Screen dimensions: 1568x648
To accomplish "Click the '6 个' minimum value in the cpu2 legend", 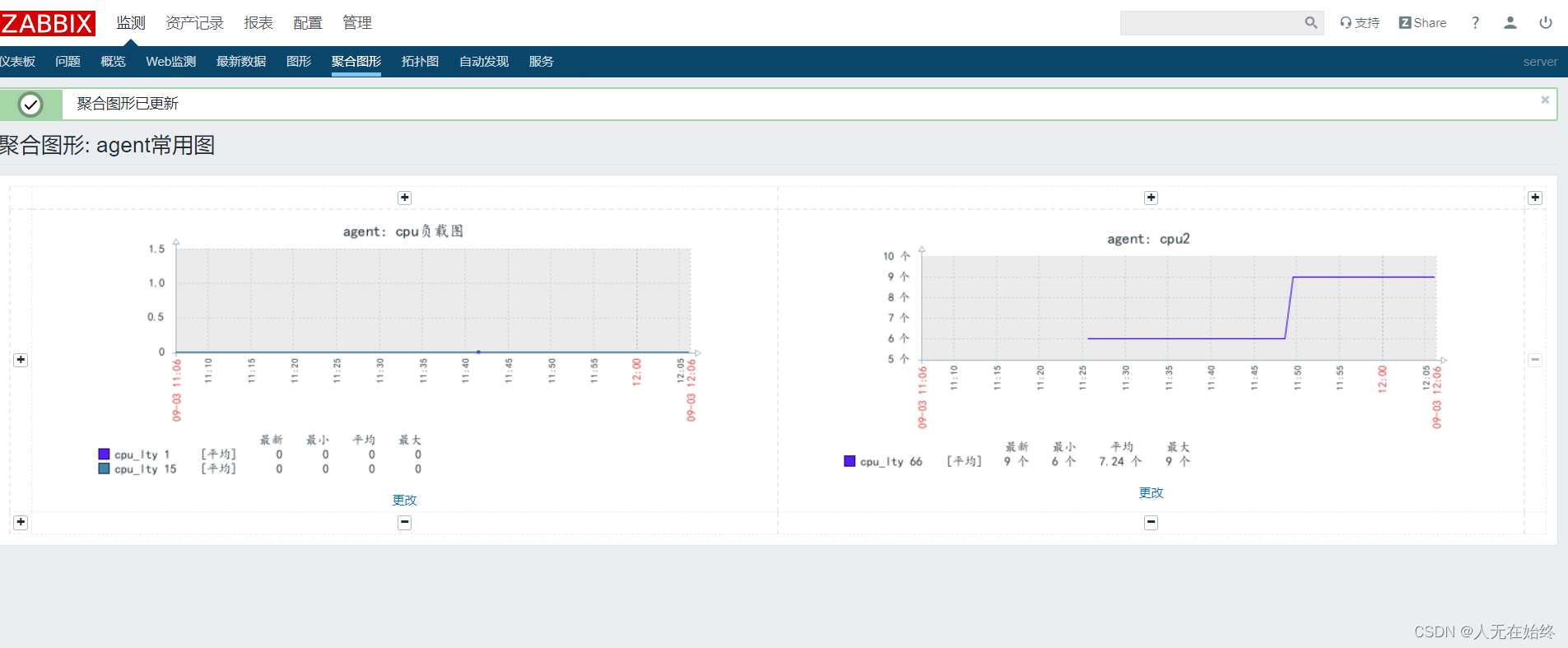I will (1063, 462).
